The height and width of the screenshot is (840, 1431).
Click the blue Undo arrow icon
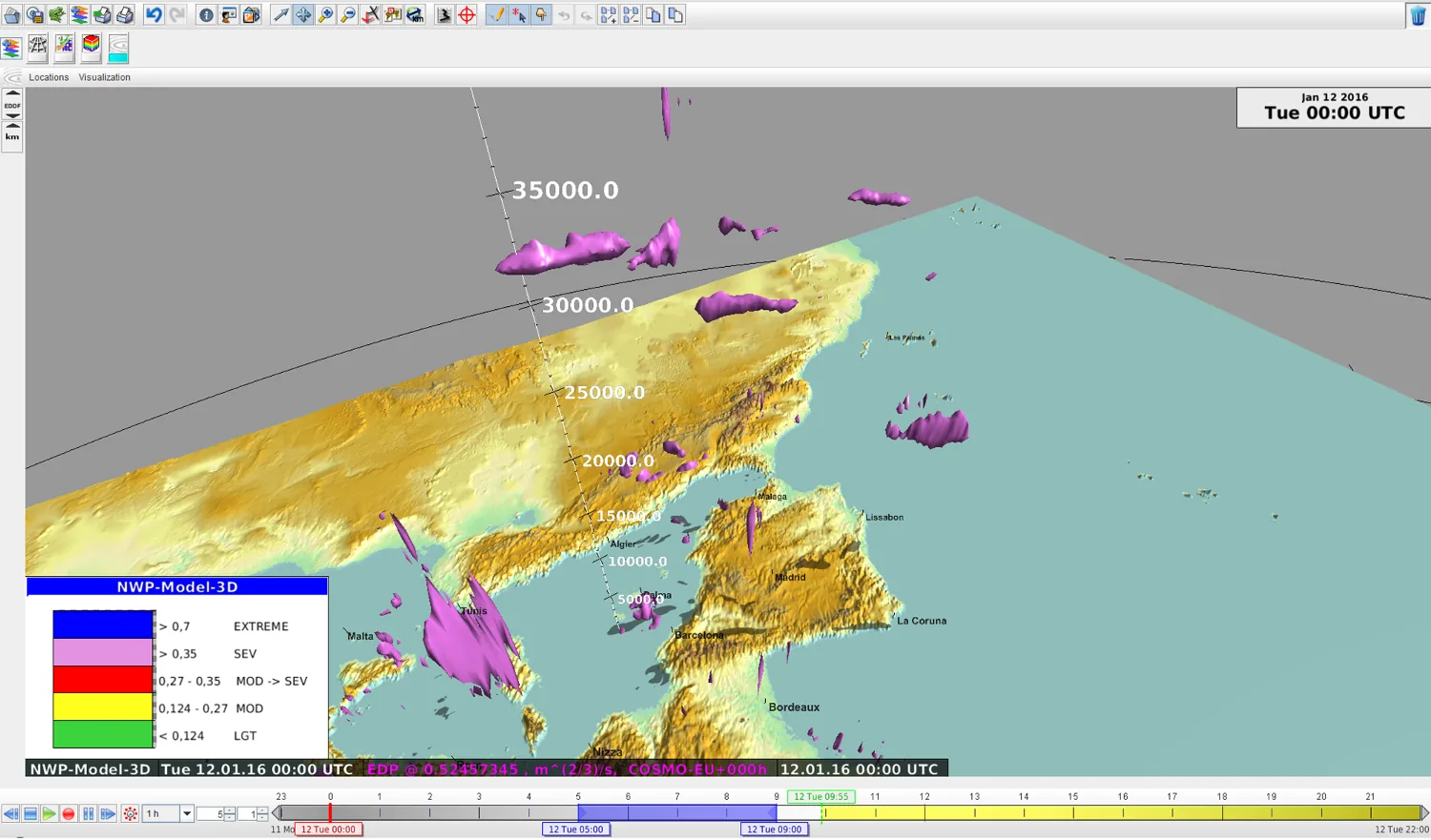point(153,15)
